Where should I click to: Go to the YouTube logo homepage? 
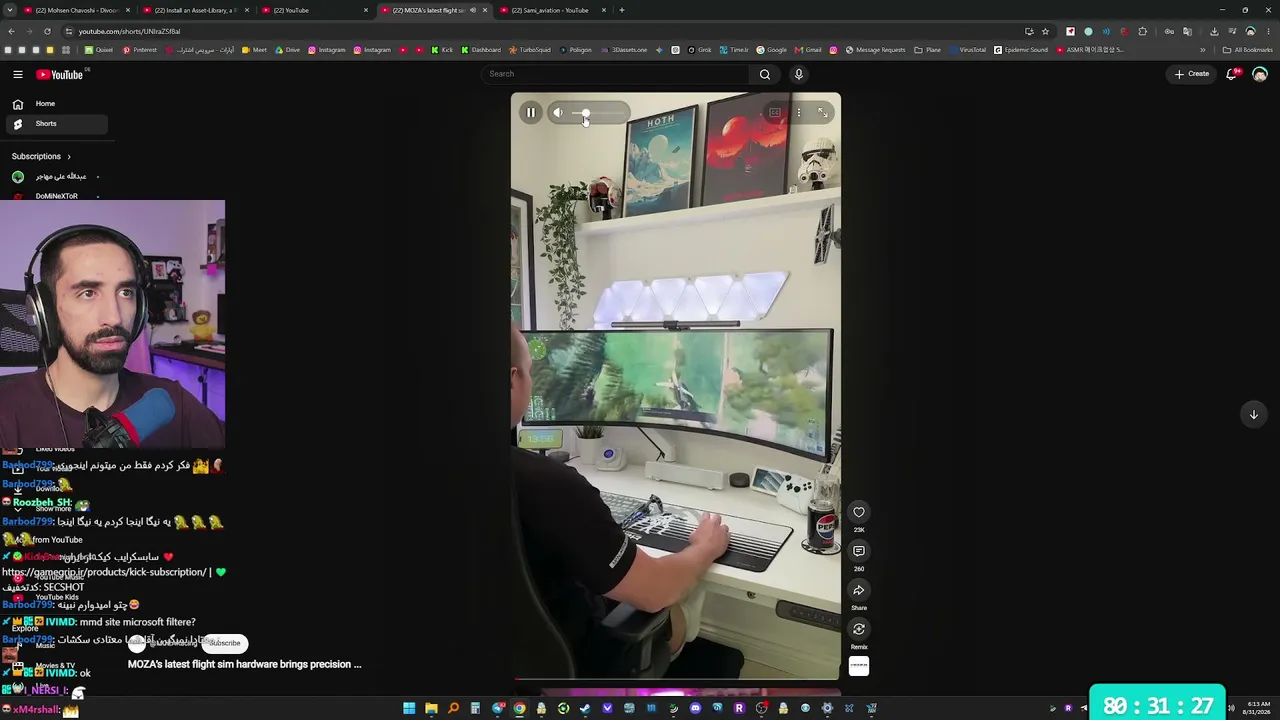point(60,74)
